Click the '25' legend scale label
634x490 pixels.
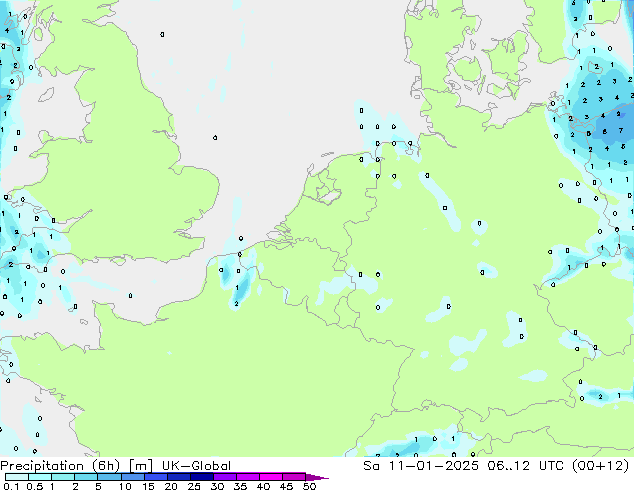pyautogui.click(x=194, y=486)
